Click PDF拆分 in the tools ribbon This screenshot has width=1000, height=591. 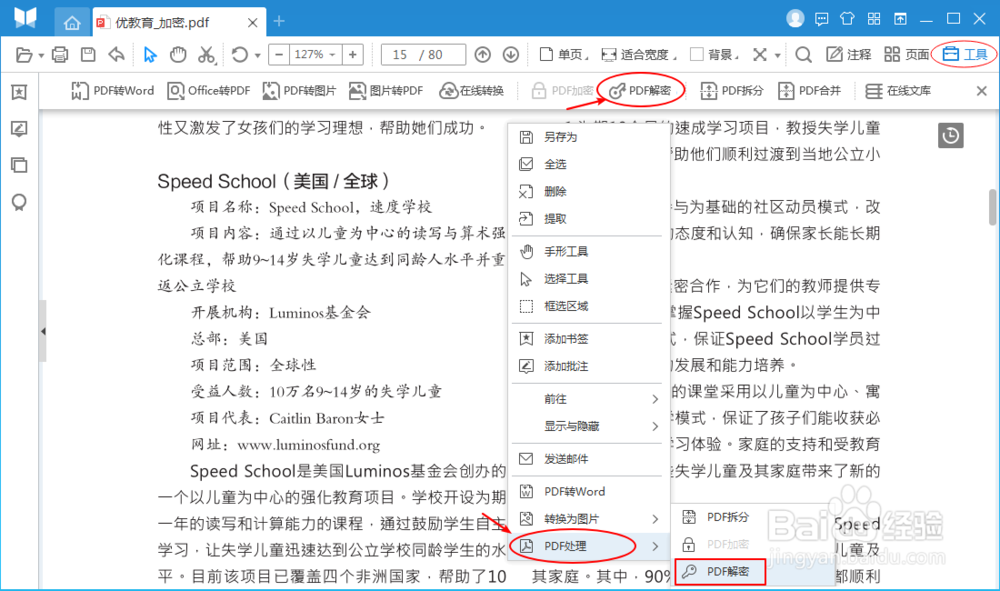tap(732, 91)
